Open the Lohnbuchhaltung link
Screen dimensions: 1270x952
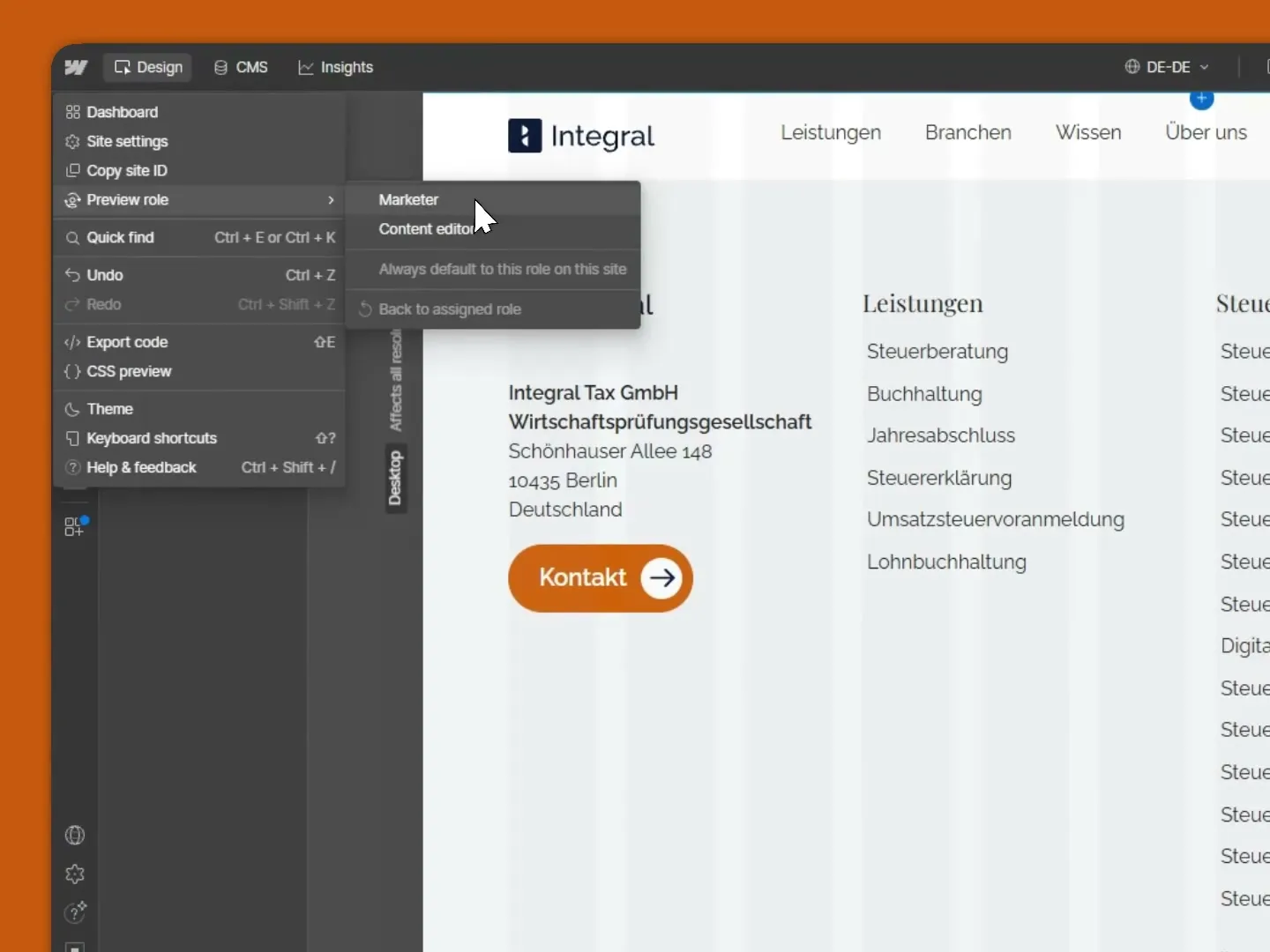(946, 562)
